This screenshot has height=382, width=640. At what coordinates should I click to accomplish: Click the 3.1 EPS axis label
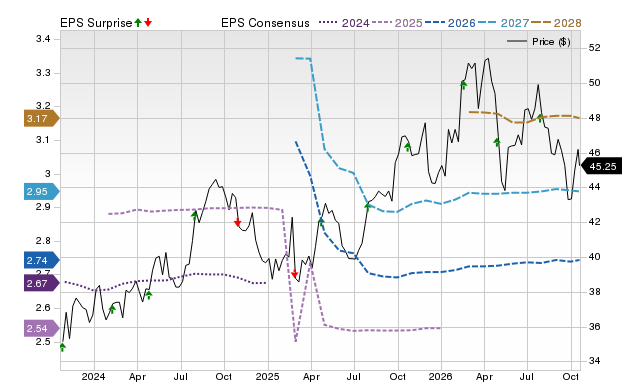[43, 140]
